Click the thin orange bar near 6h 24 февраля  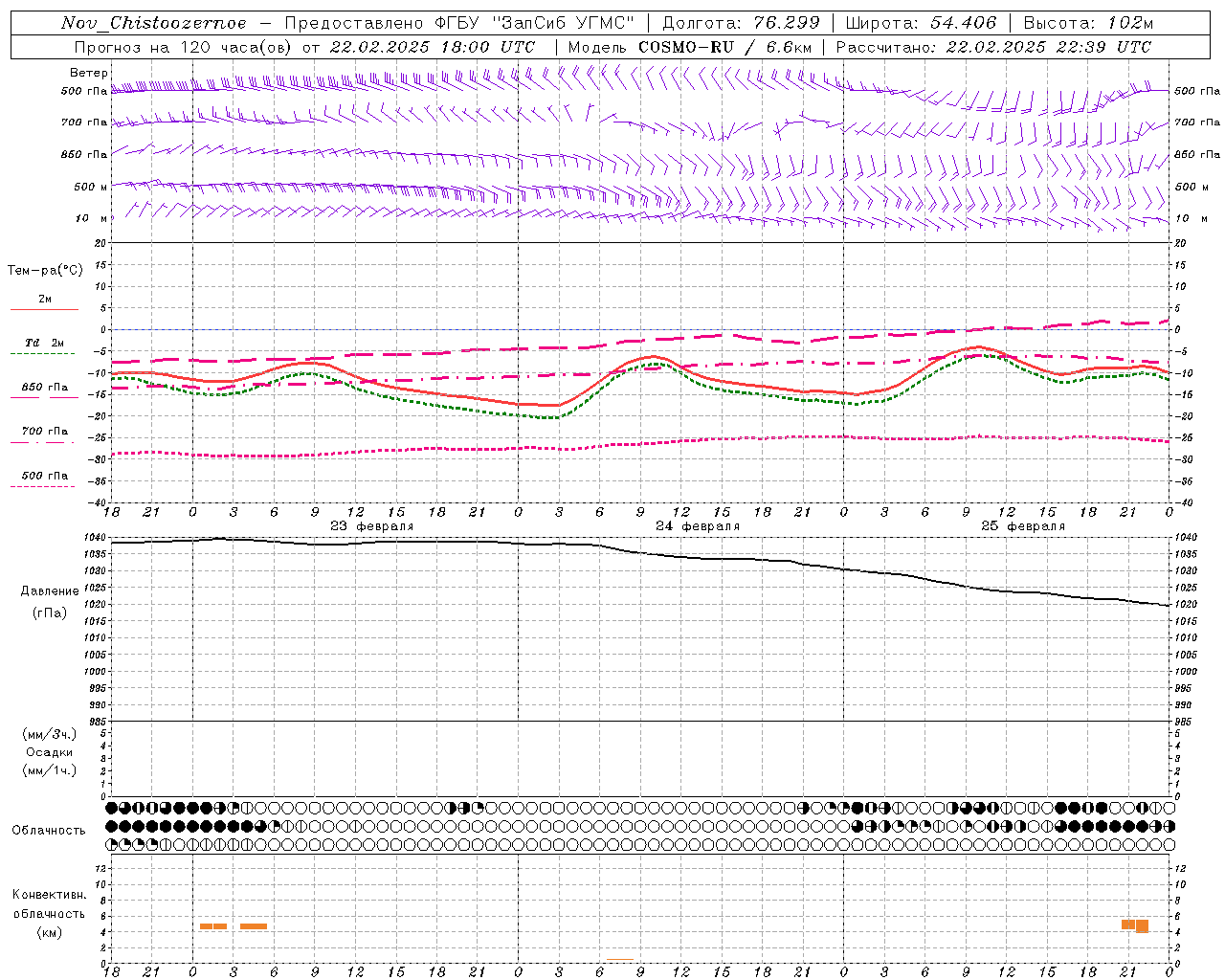point(620,960)
